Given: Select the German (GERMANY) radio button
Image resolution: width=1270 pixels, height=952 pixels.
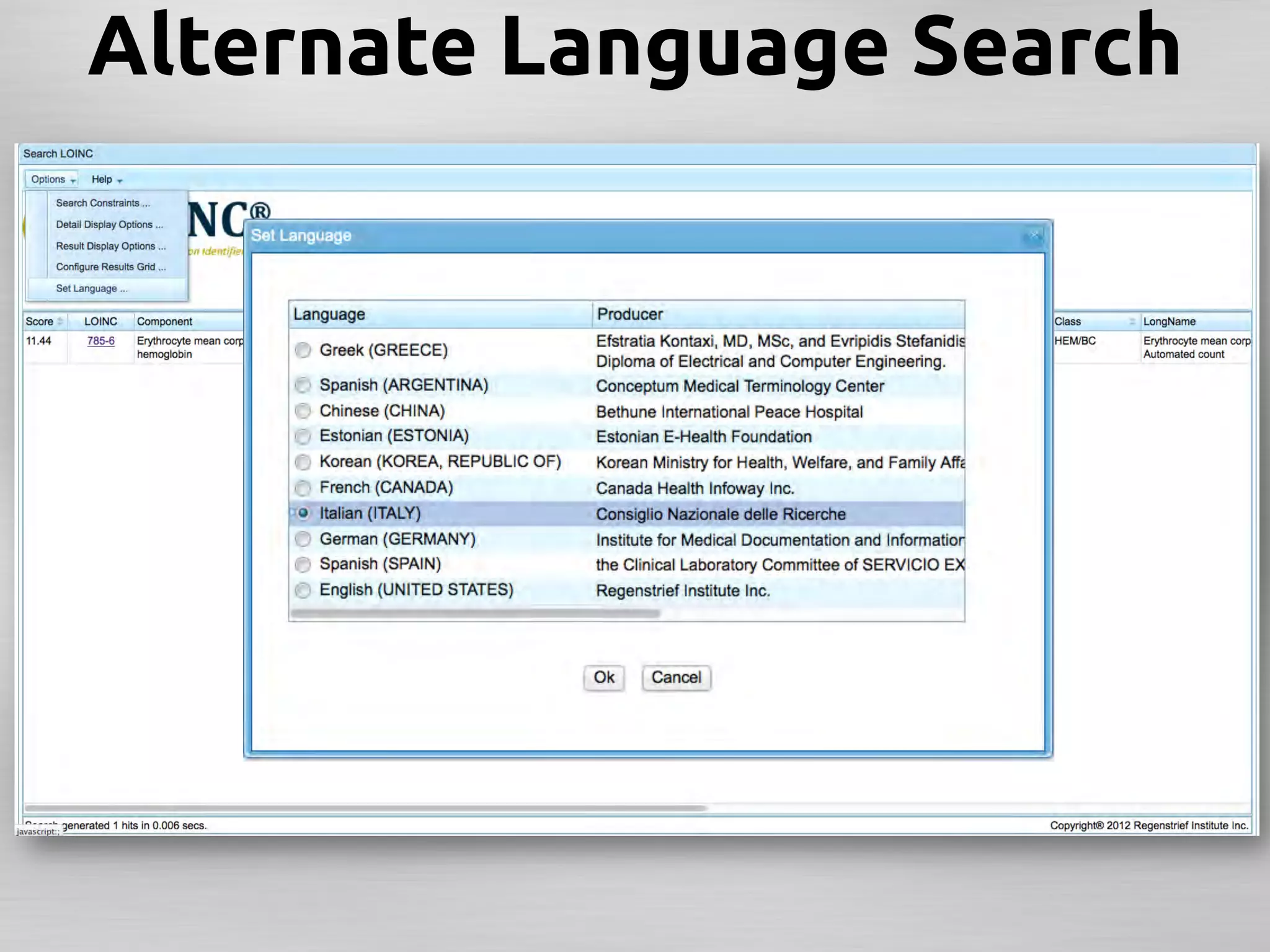Looking at the screenshot, I should pos(303,539).
